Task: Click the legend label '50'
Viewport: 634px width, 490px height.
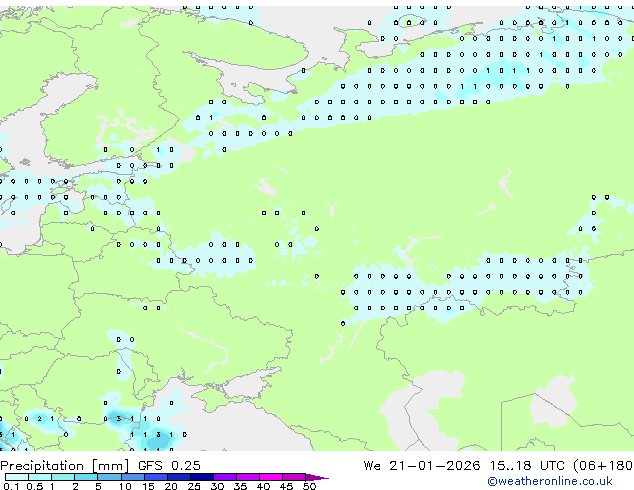Action: tap(309, 486)
